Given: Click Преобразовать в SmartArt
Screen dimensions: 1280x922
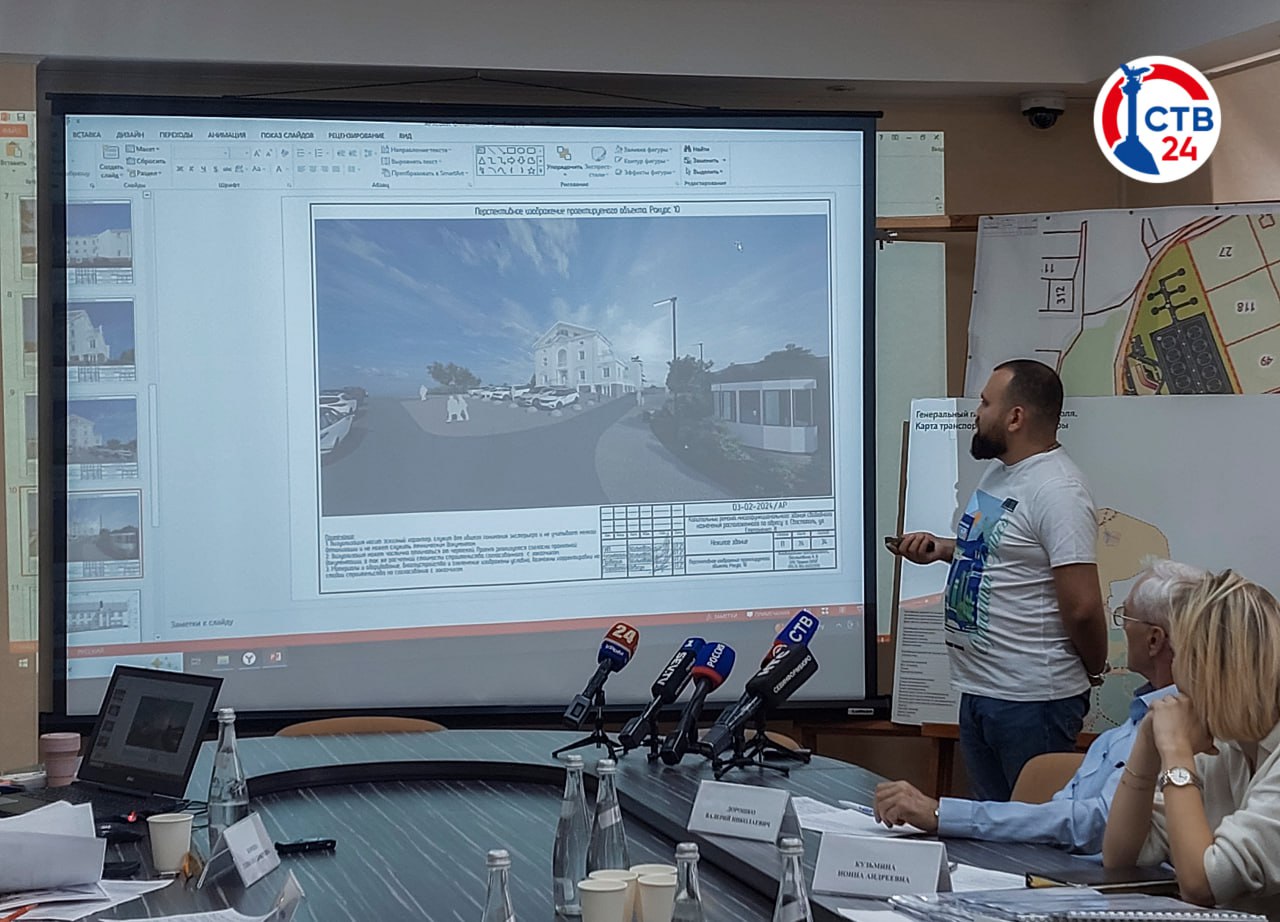Looking at the screenshot, I should coord(424,173).
